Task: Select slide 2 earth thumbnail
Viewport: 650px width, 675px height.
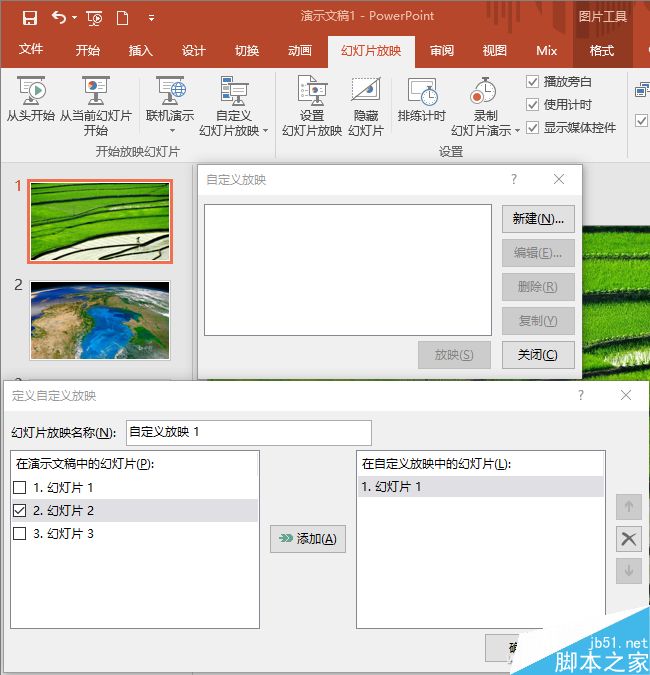Action: coord(100,320)
